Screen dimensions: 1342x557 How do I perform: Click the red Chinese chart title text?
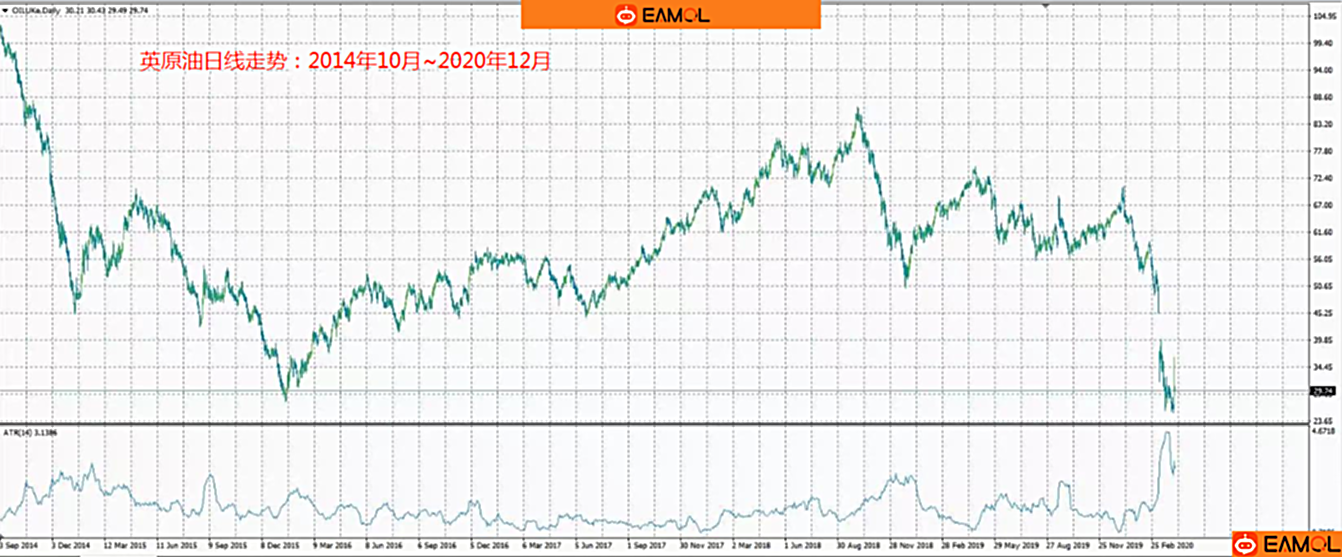click(344, 61)
